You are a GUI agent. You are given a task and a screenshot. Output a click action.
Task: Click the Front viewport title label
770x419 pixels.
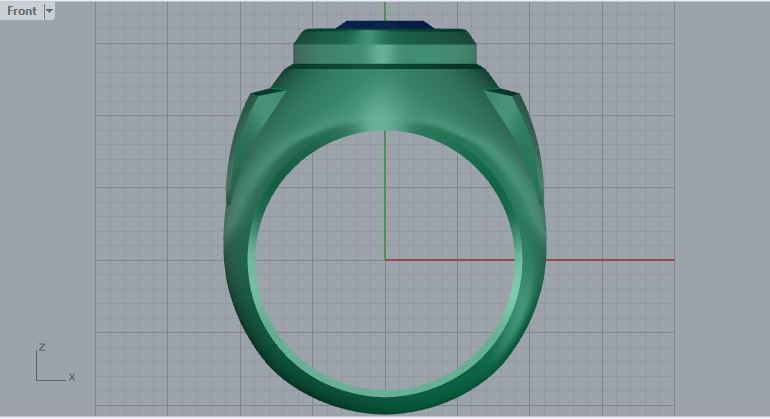click(x=22, y=11)
